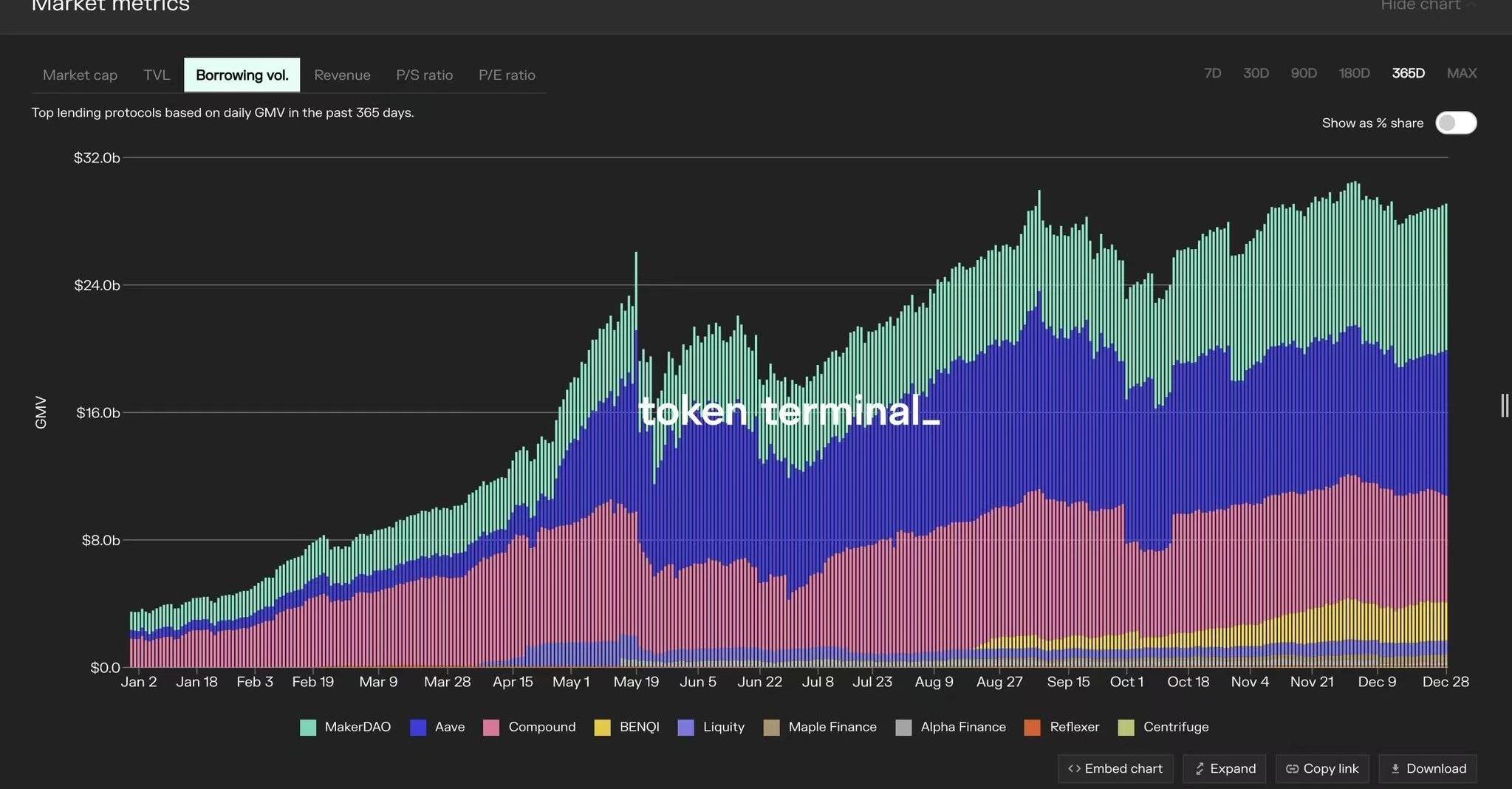The height and width of the screenshot is (789, 1512).
Task: Click the Jan 2 x-axis label
Action: coord(139,682)
